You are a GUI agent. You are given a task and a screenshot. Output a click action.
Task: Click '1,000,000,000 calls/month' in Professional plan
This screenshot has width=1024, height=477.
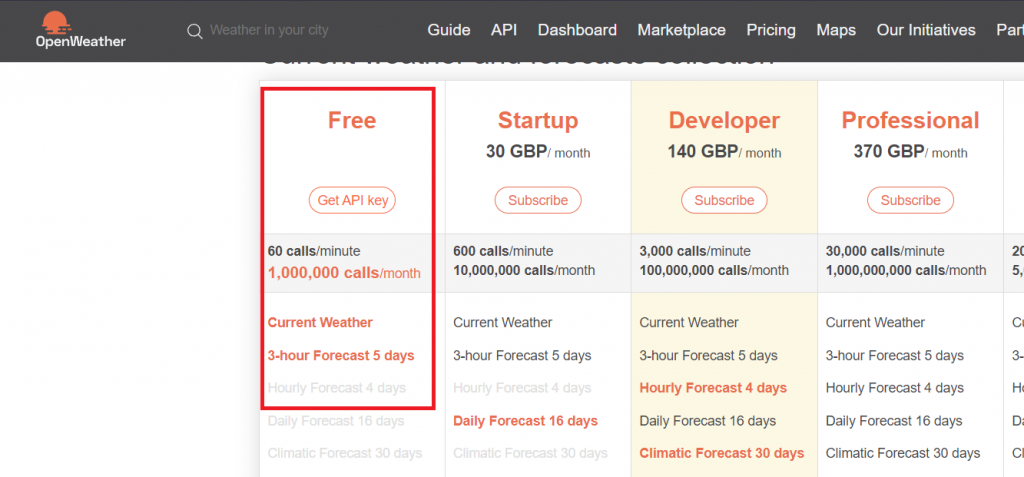tap(906, 270)
